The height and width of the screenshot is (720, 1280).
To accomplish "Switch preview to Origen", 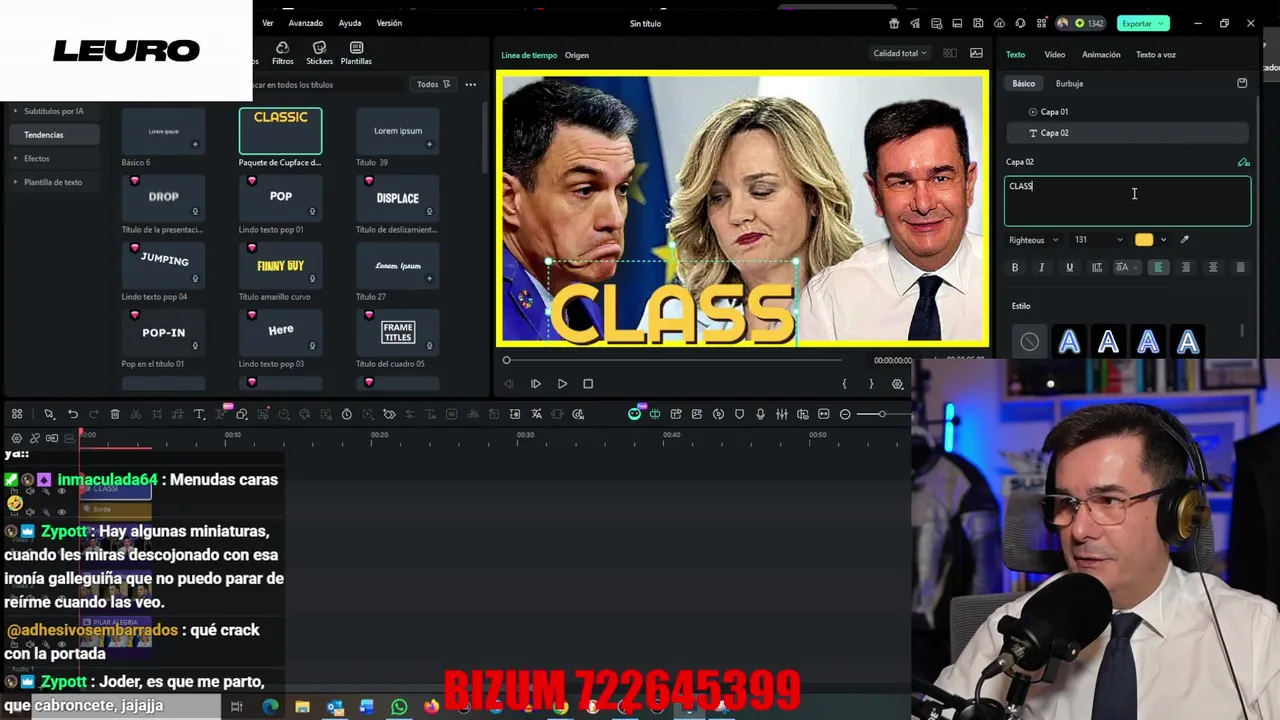I will tap(577, 55).
